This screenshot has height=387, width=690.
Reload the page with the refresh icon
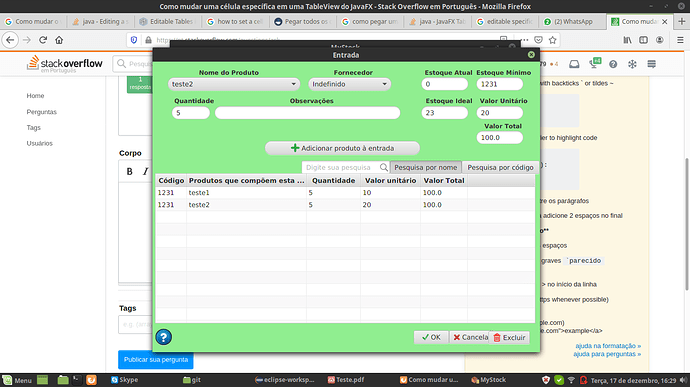[43, 40]
